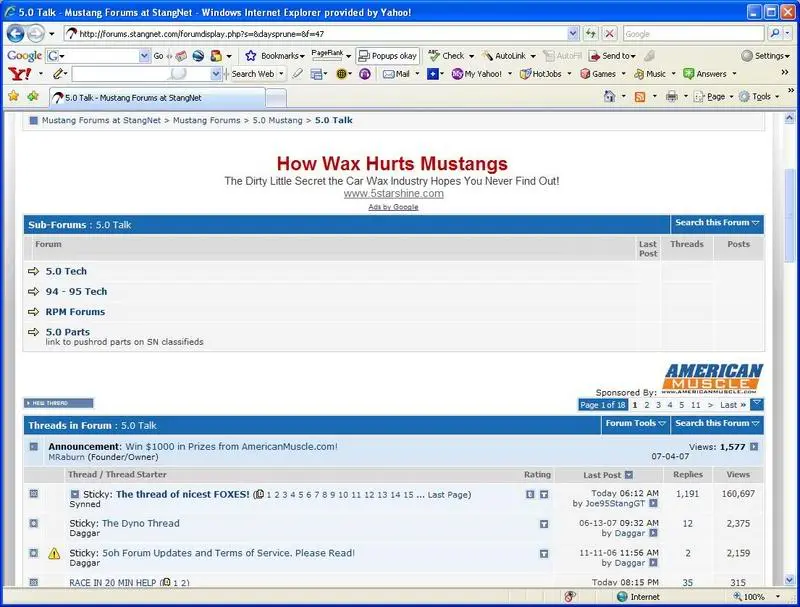Open the Google toolbar Bookmarks star
800x607 pixels.
tap(251, 56)
